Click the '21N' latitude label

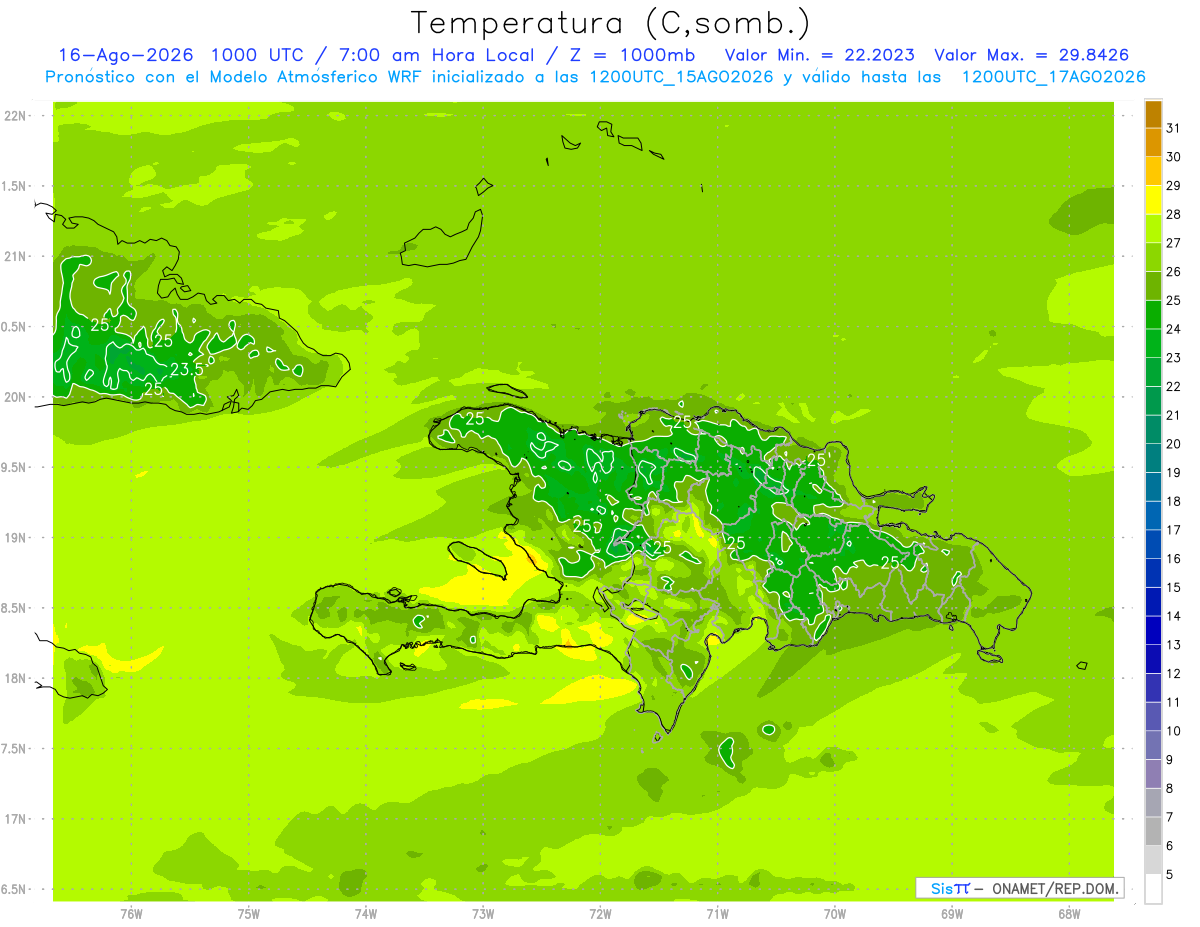click(x=14, y=257)
